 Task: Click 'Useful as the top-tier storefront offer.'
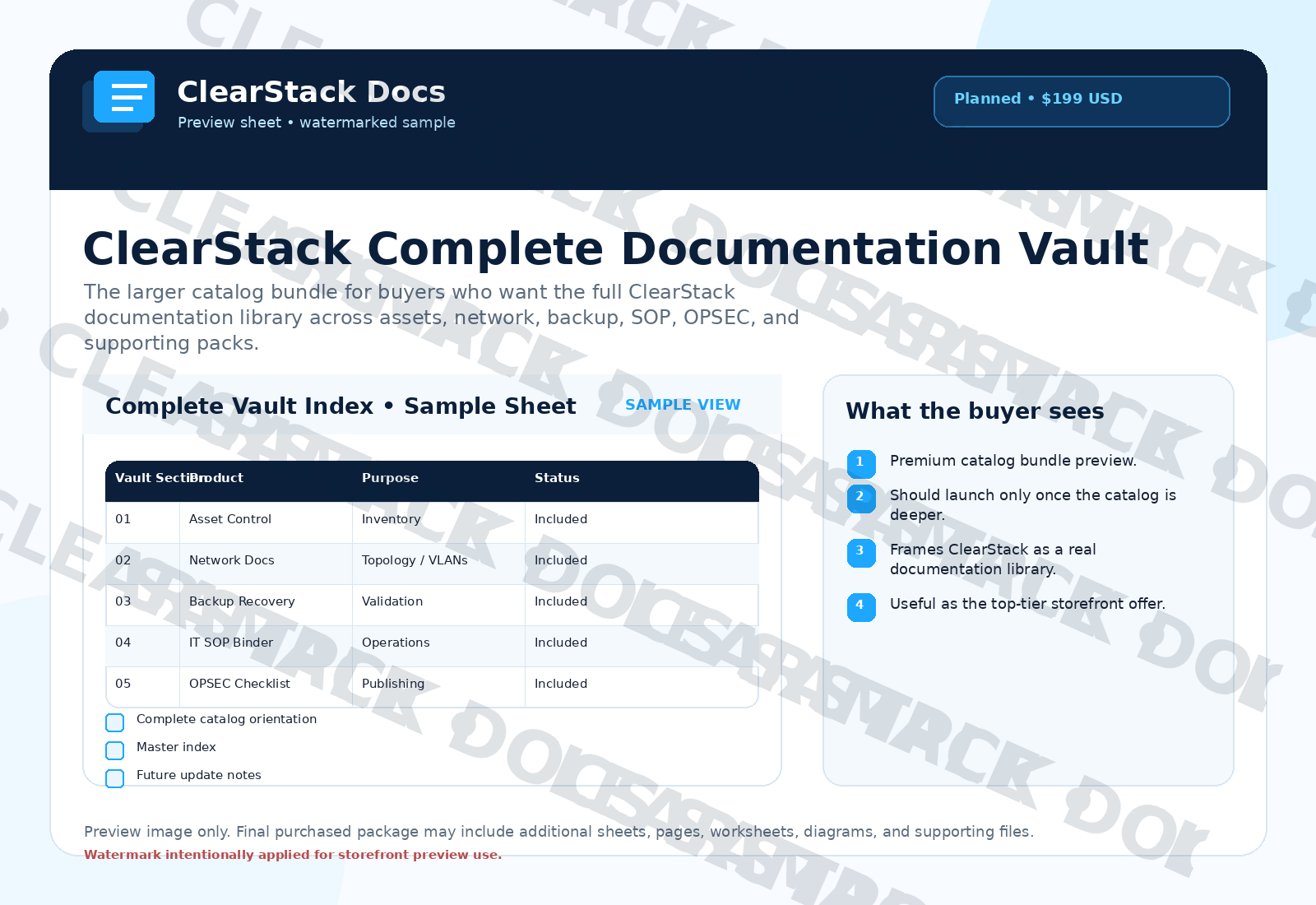[1027, 604]
